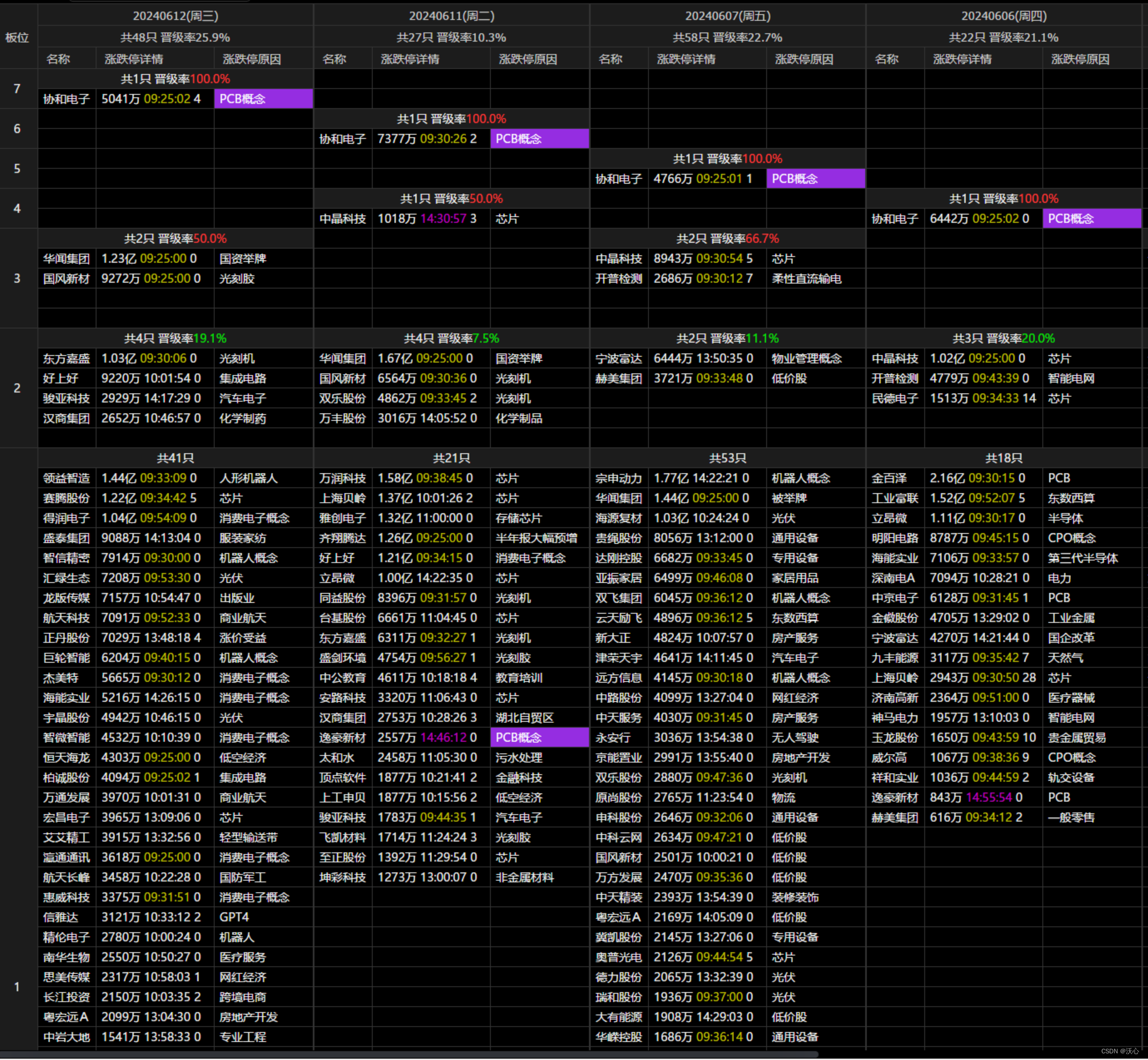Click 万丰股份 stock name
This screenshot has height=1060, width=1148.
click(343, 419)
